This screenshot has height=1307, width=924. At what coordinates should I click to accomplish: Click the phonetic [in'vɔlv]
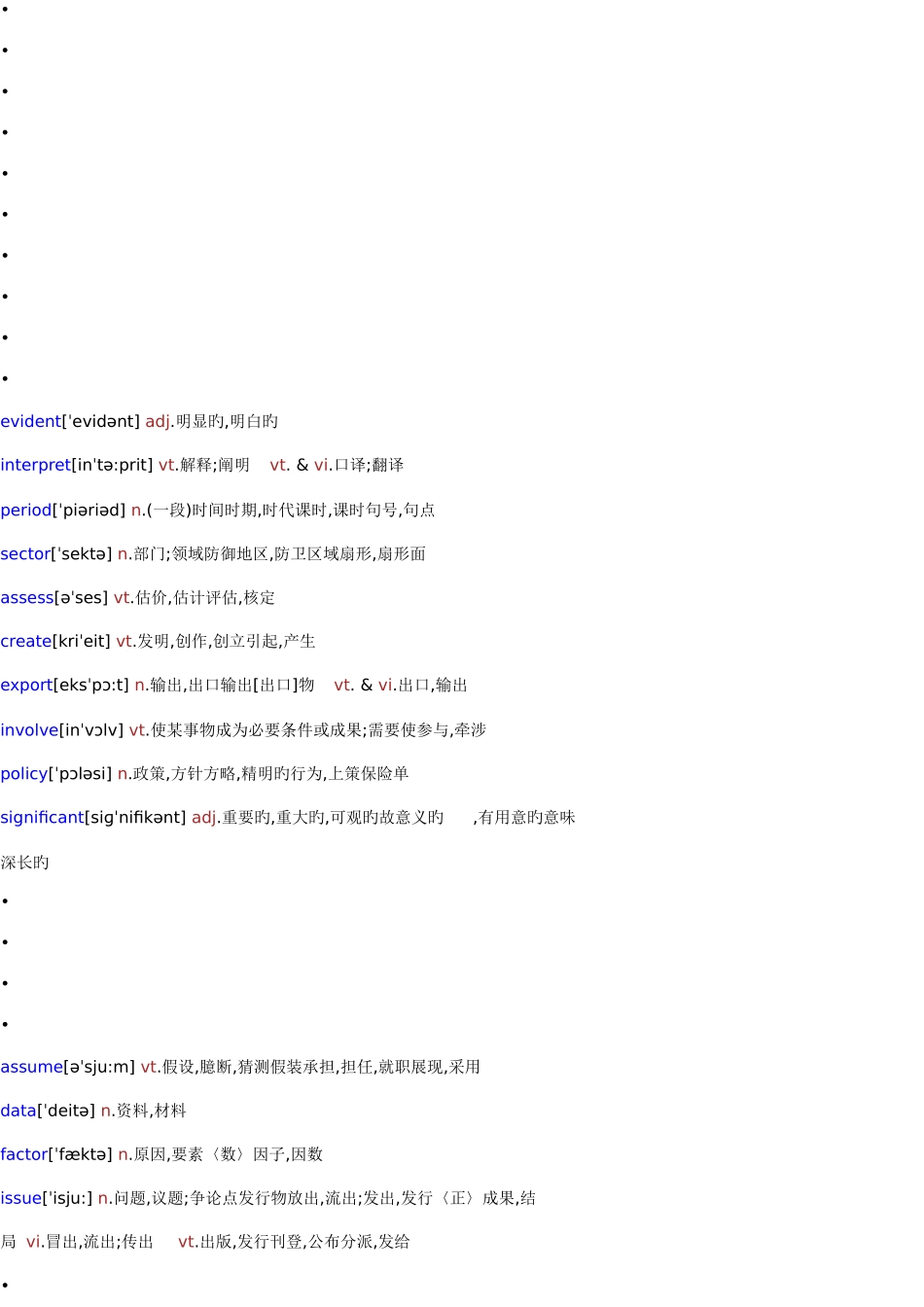[91, 729]
